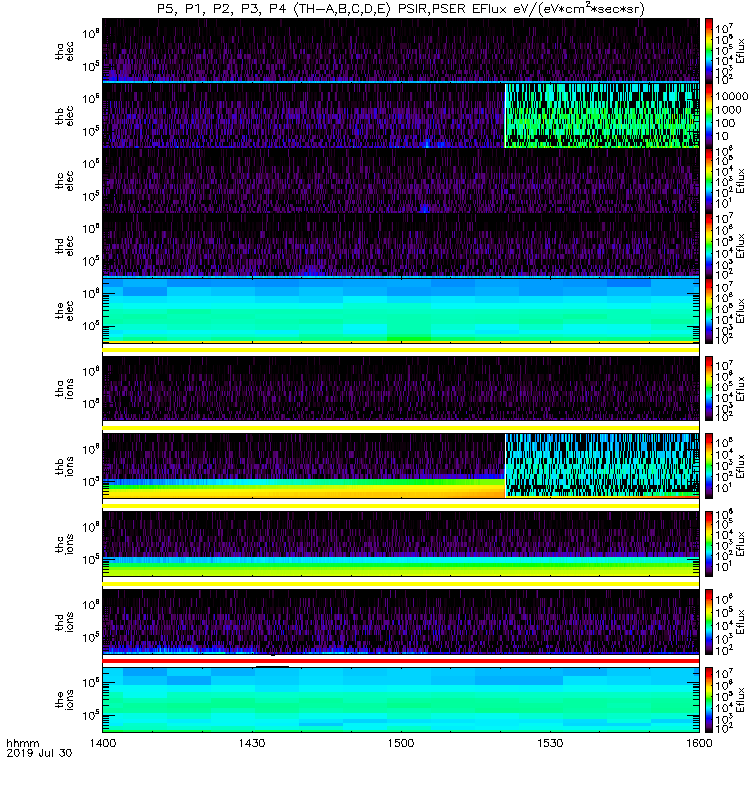This screenshot has width=750, height=800.
Task: Click the tha elec spectrogram panel
Action: pyautogui.click(x=401, y=50)
